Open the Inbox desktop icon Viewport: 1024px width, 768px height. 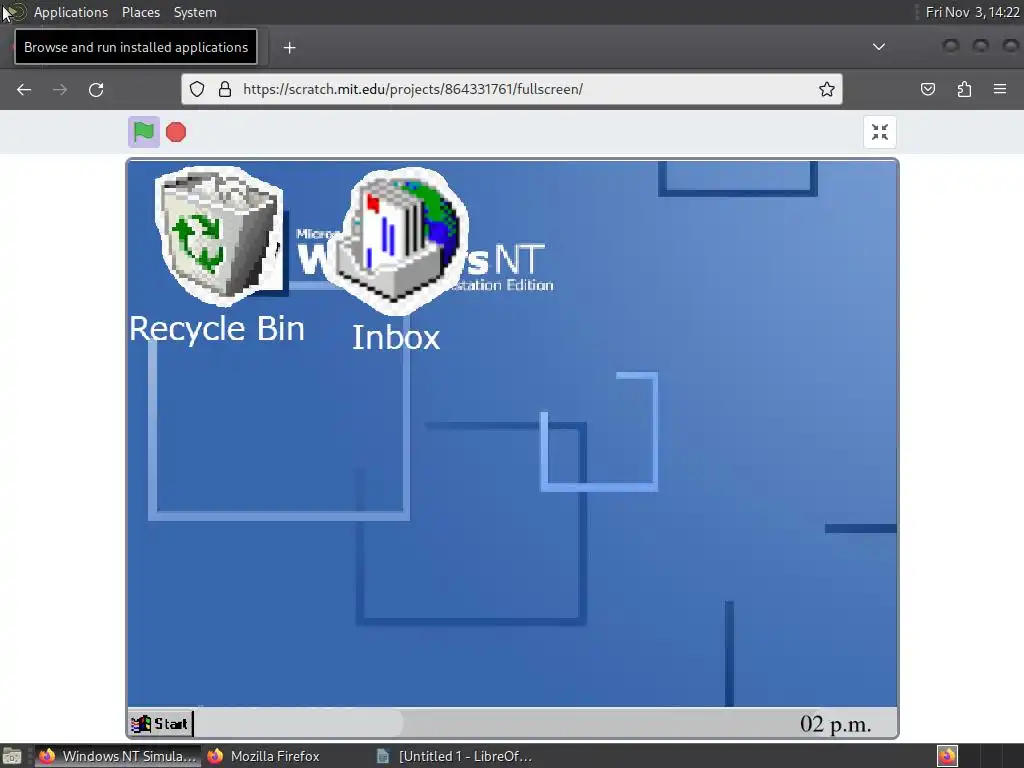click(x=397, y=240)
